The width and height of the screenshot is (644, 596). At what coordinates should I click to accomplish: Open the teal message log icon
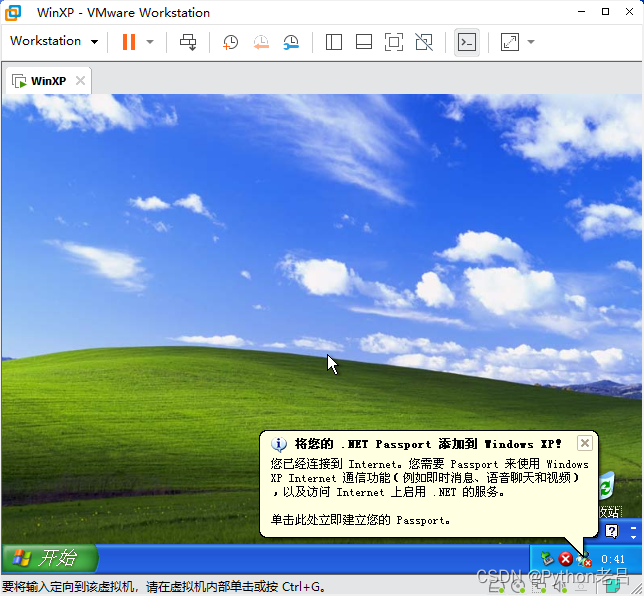click(x=612, y=587)
